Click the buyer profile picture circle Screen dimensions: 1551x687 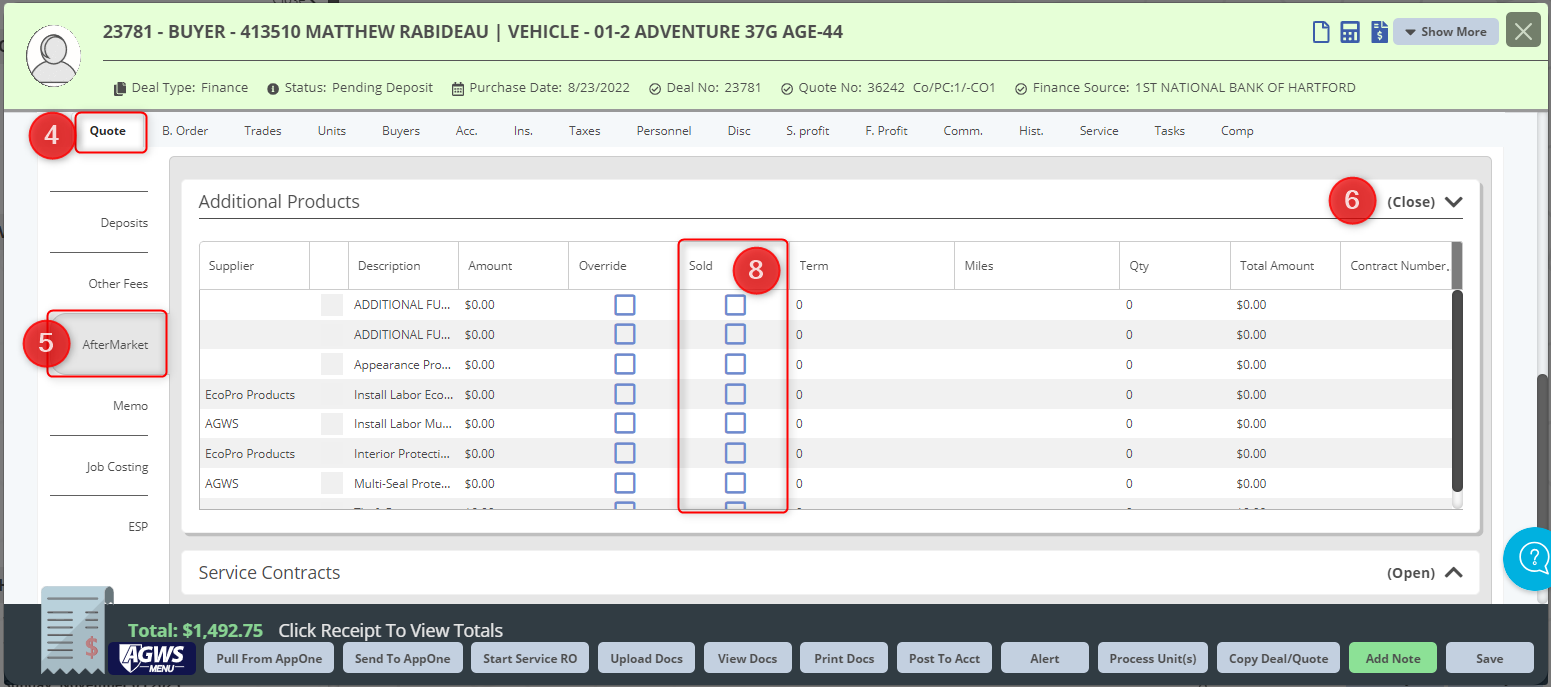point(53,56)
